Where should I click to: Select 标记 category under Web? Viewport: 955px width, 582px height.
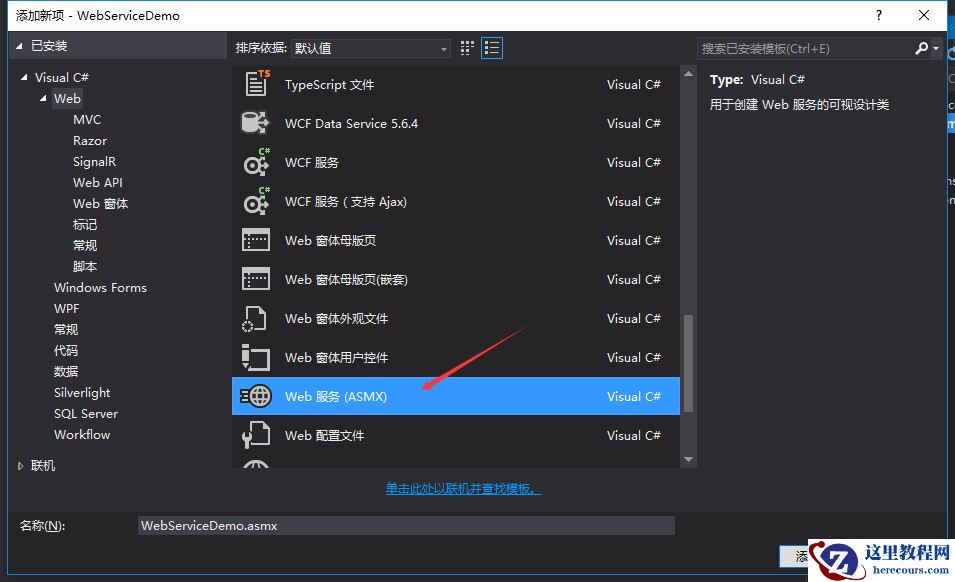click(85, 225)
